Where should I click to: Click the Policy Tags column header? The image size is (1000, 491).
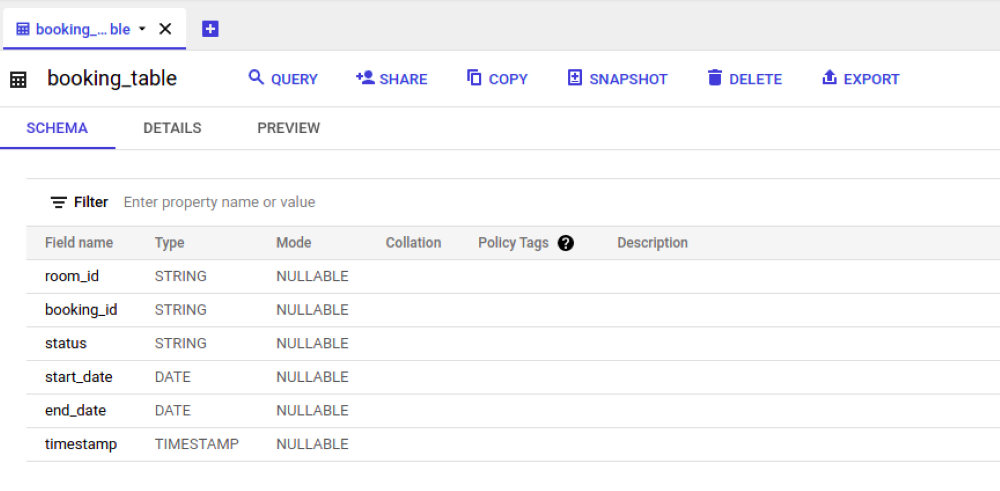tap(513, 243)
